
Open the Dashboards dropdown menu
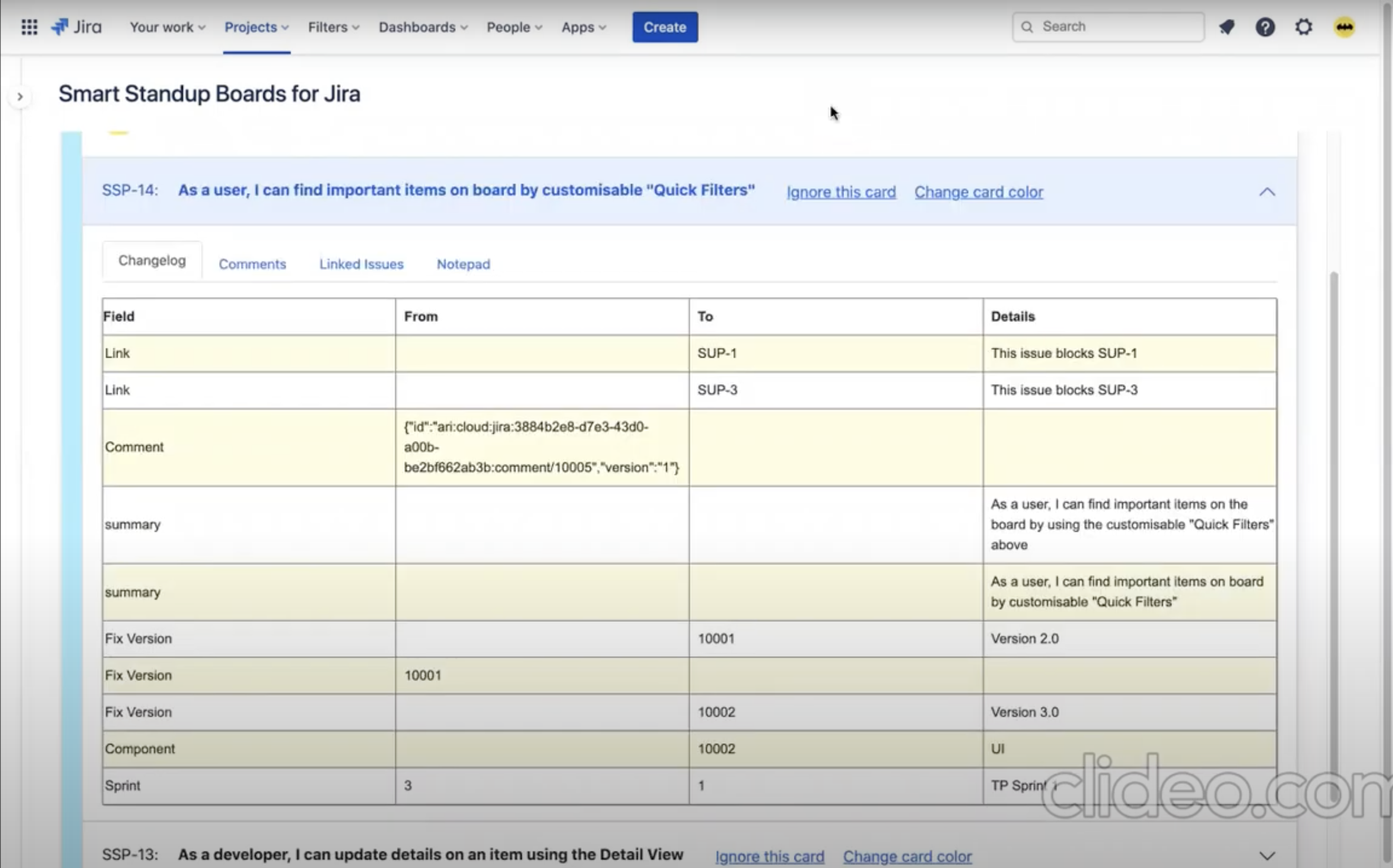(x=423, y=27)
